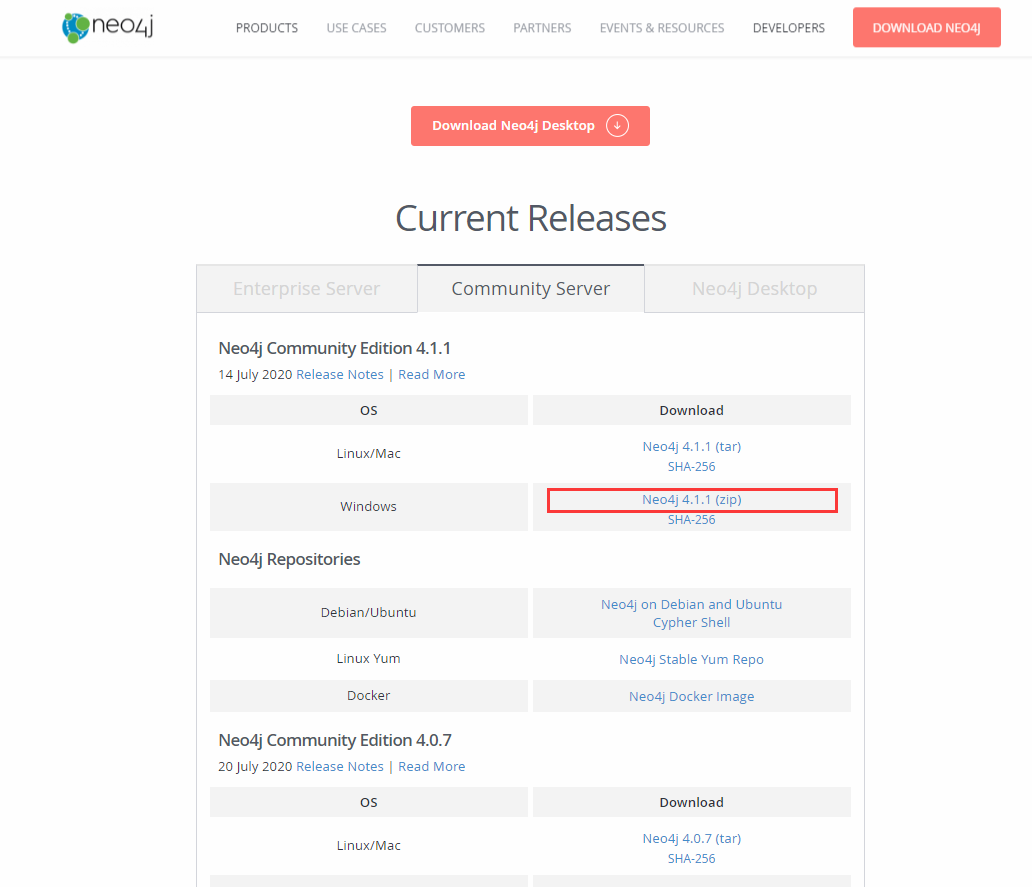Screen dimensions: 1032x887
Task: Download the Neo4j 4.1.1 (zip) file
Action: tap(692, 500)
